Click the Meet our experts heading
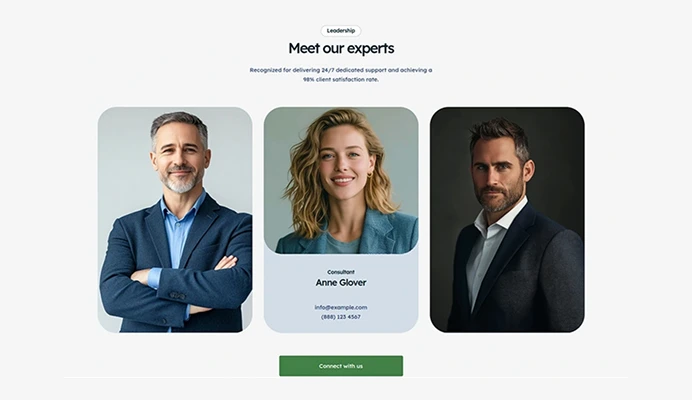692x400 pixels. tap(341, 48)
